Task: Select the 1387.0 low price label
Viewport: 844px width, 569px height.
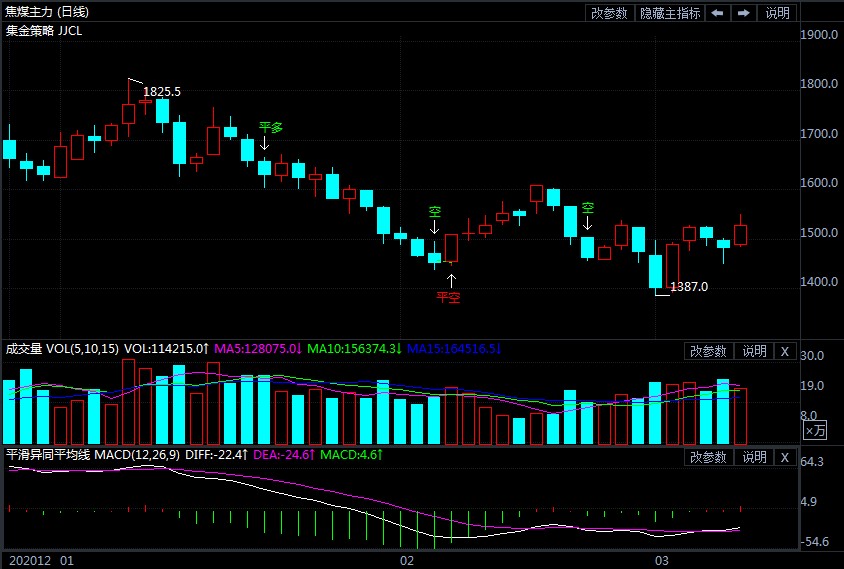Action: pyautogui.click(x=689, y=287)
